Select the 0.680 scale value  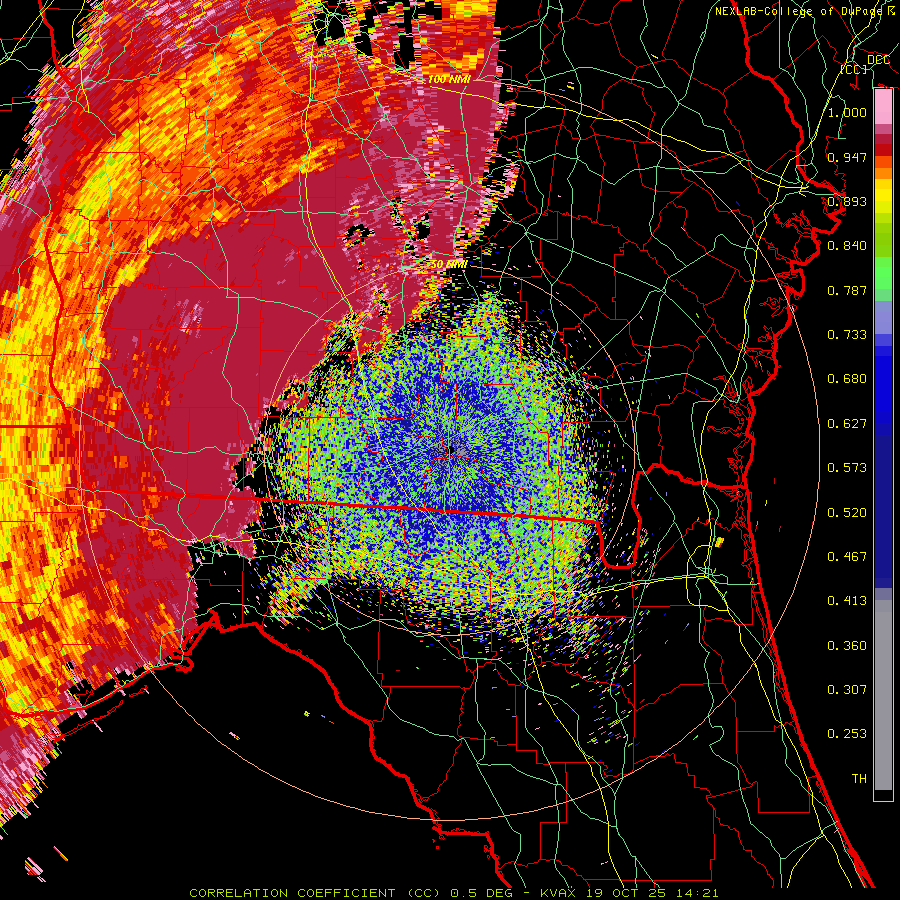point(847,379)
